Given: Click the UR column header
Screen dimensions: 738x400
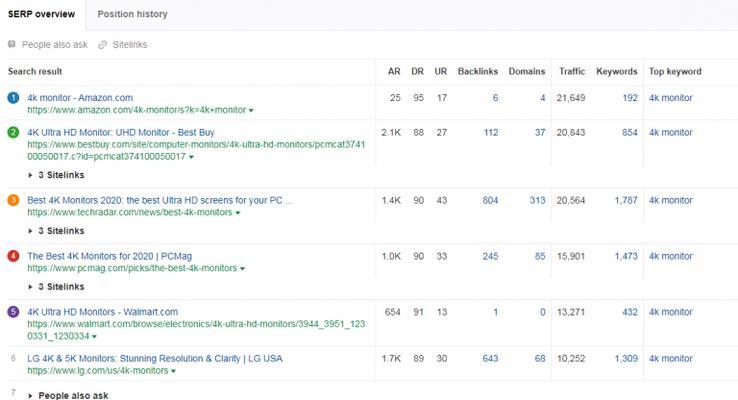Looking at the screenshot, I should 441,72.
